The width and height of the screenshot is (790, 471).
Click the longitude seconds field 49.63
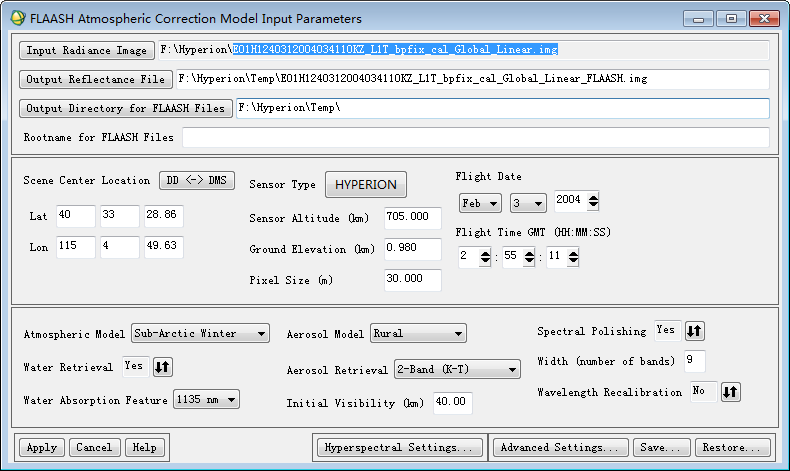(164, 247)
